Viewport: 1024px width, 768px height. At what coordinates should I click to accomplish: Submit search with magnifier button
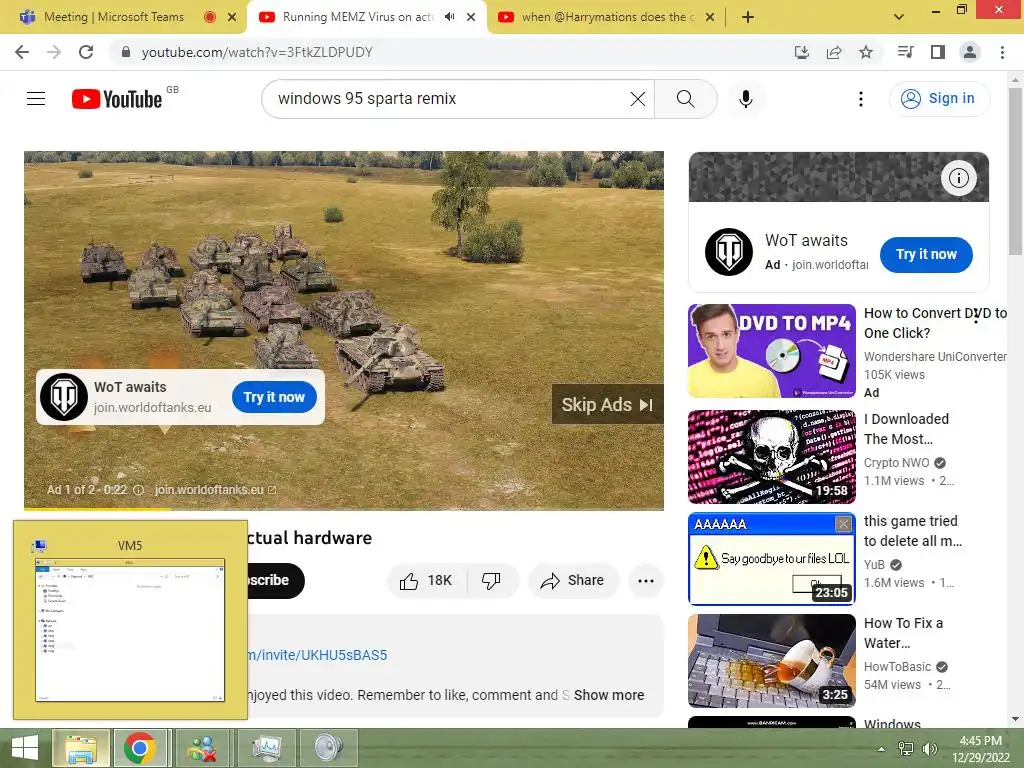coord(686,99)
